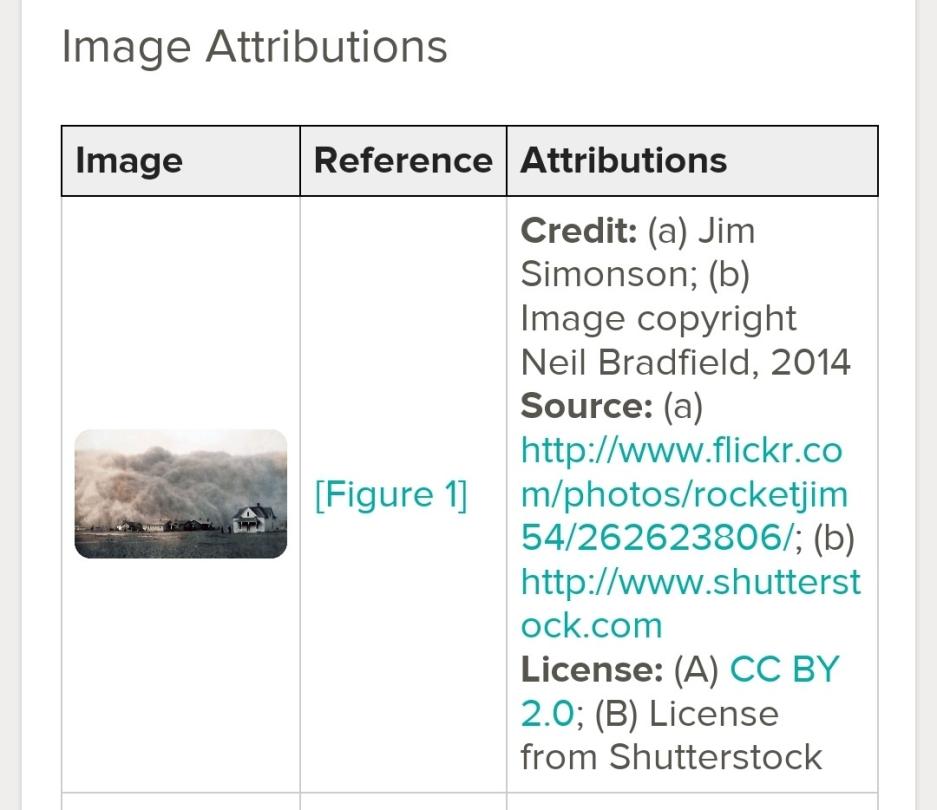The image size is (937, 810).
Task: Click the 'from Shutterstock' license text
Action: (671, 757)
